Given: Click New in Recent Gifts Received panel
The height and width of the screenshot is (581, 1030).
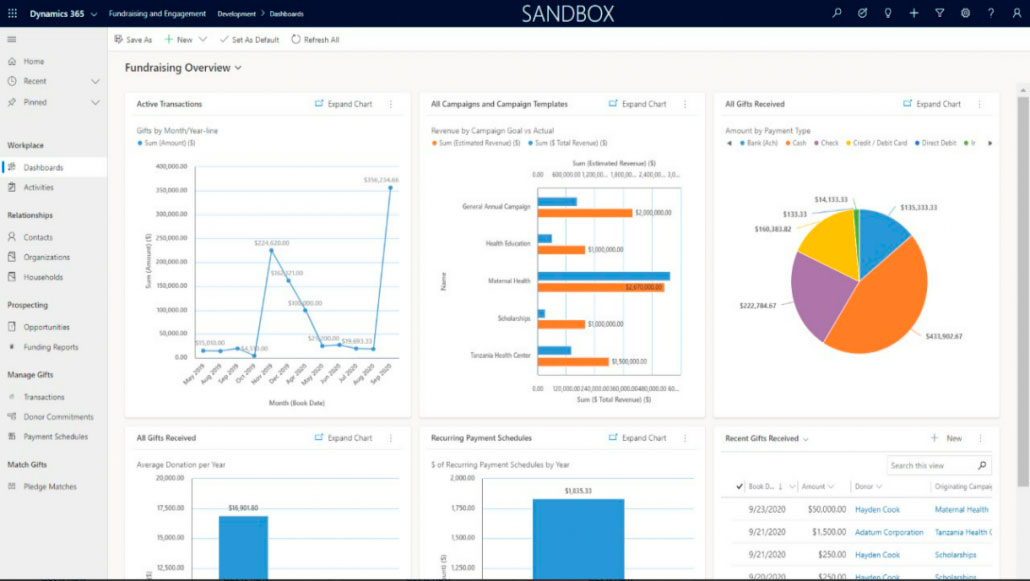Looking at the screenshot, I should click(x=947, y=438).
